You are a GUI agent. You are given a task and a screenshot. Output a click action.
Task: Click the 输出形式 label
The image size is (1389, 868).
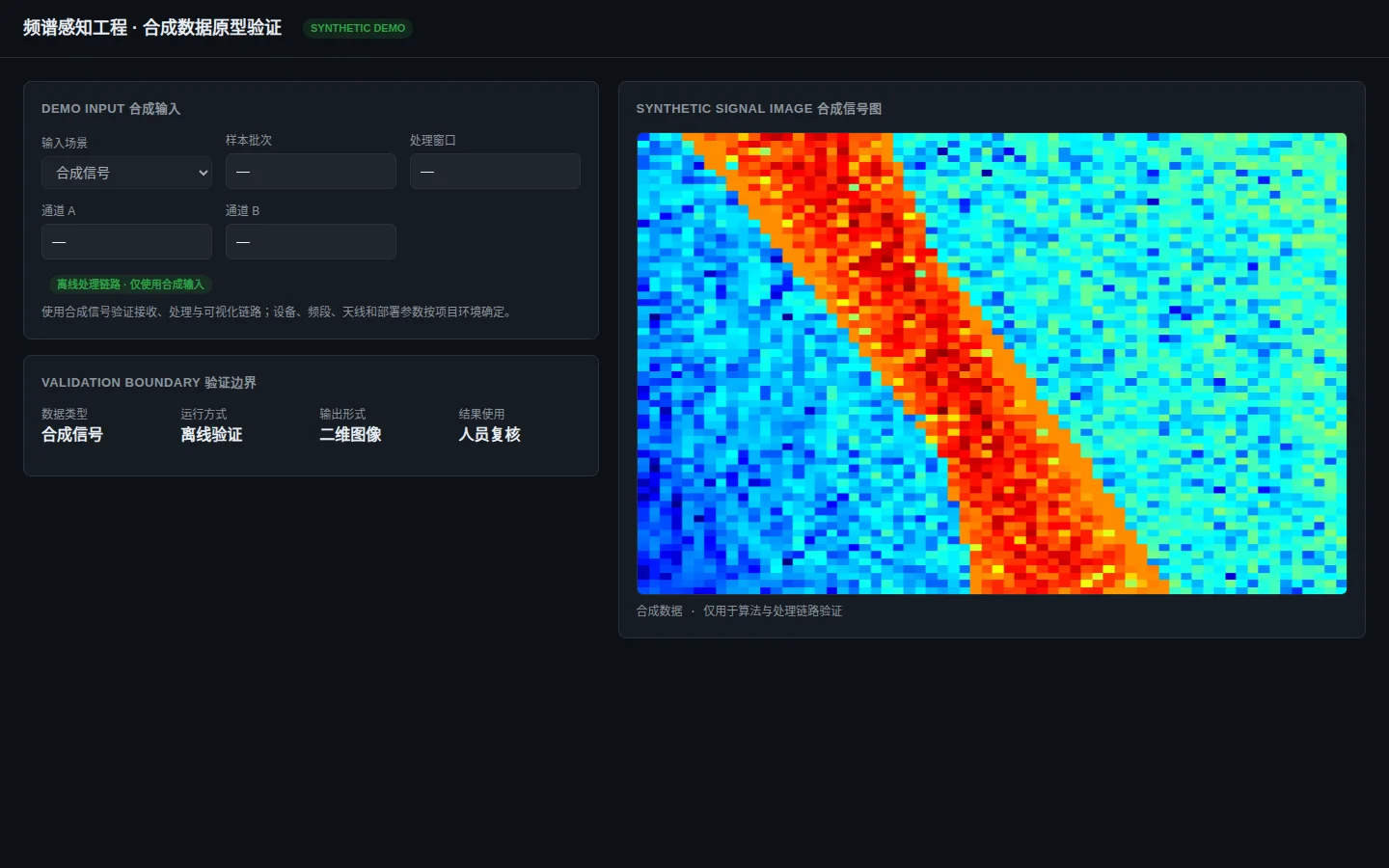pyautogui.click(x=342, y=414)
